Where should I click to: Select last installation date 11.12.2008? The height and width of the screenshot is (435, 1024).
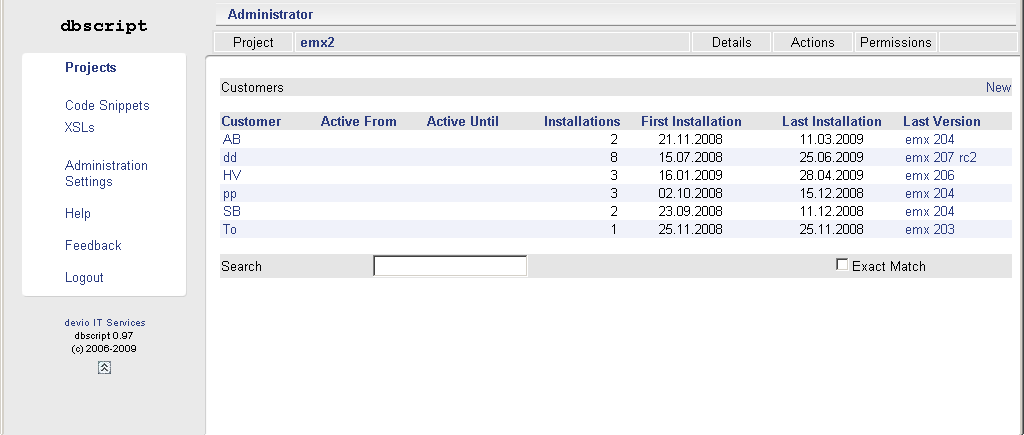click(x=831, y=212)
